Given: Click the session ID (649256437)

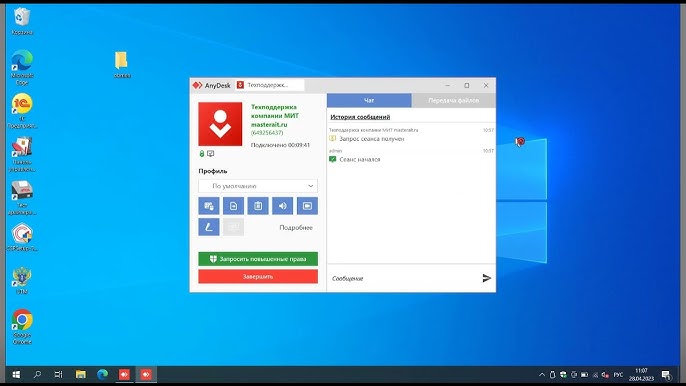Looking at the screenshot, I should click(x=267, y=133).
